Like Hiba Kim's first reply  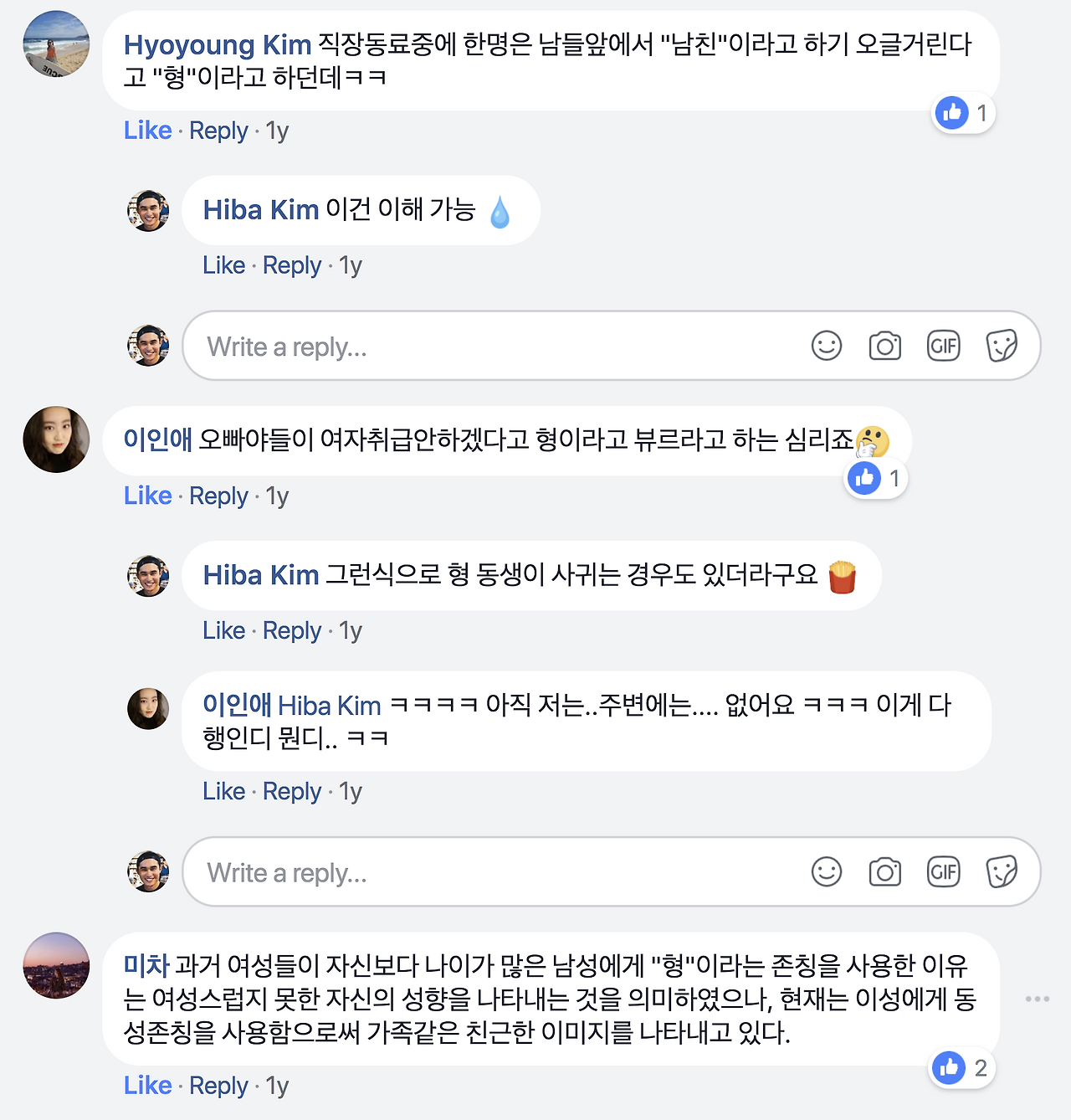(x=223, y=265)
